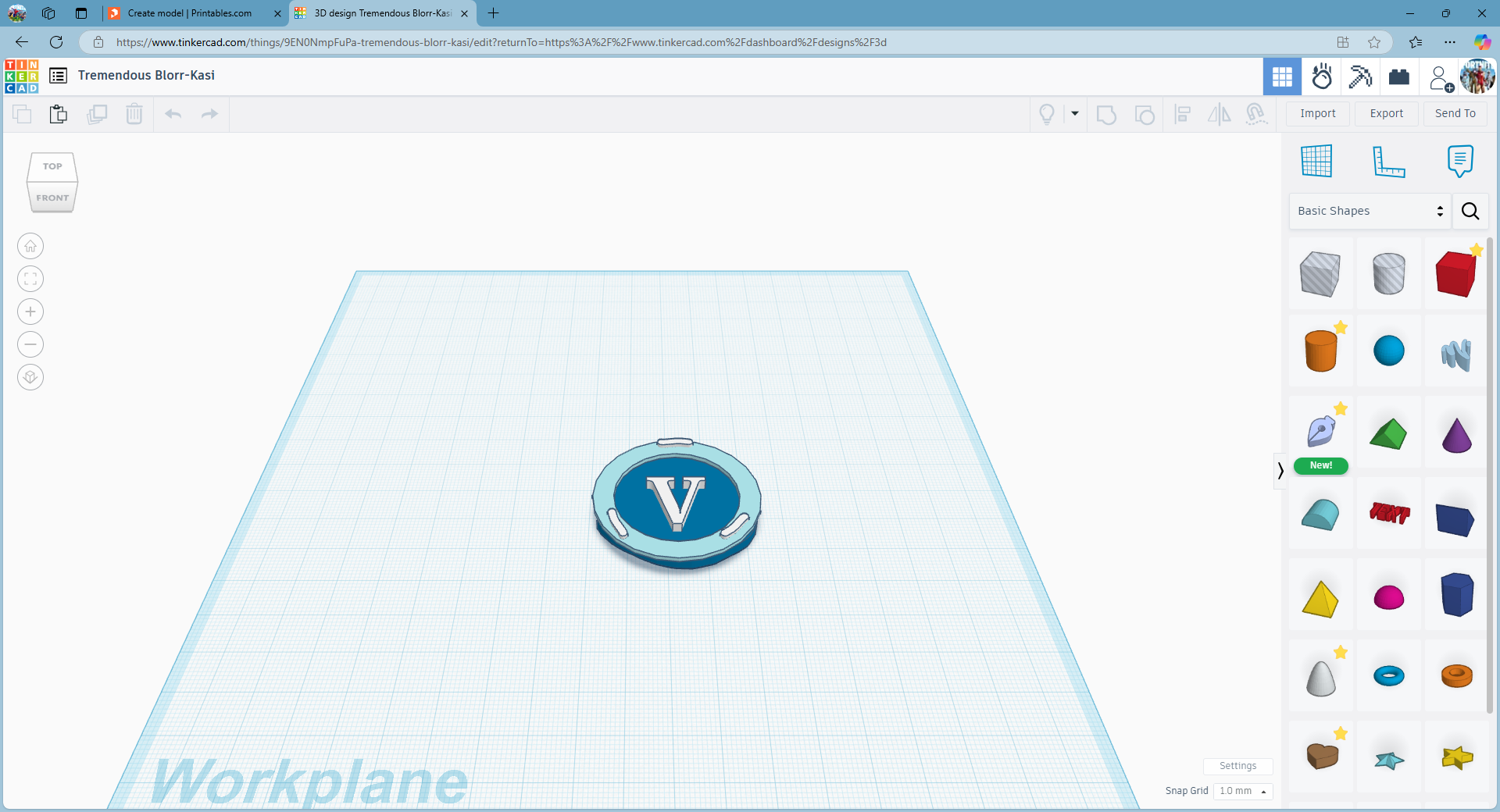Image resolution: width=1500 pixels, height=812 pixels.
Task: Open the Snap Grid 1.0 mm dropdown
Action: pos(1243,791)
